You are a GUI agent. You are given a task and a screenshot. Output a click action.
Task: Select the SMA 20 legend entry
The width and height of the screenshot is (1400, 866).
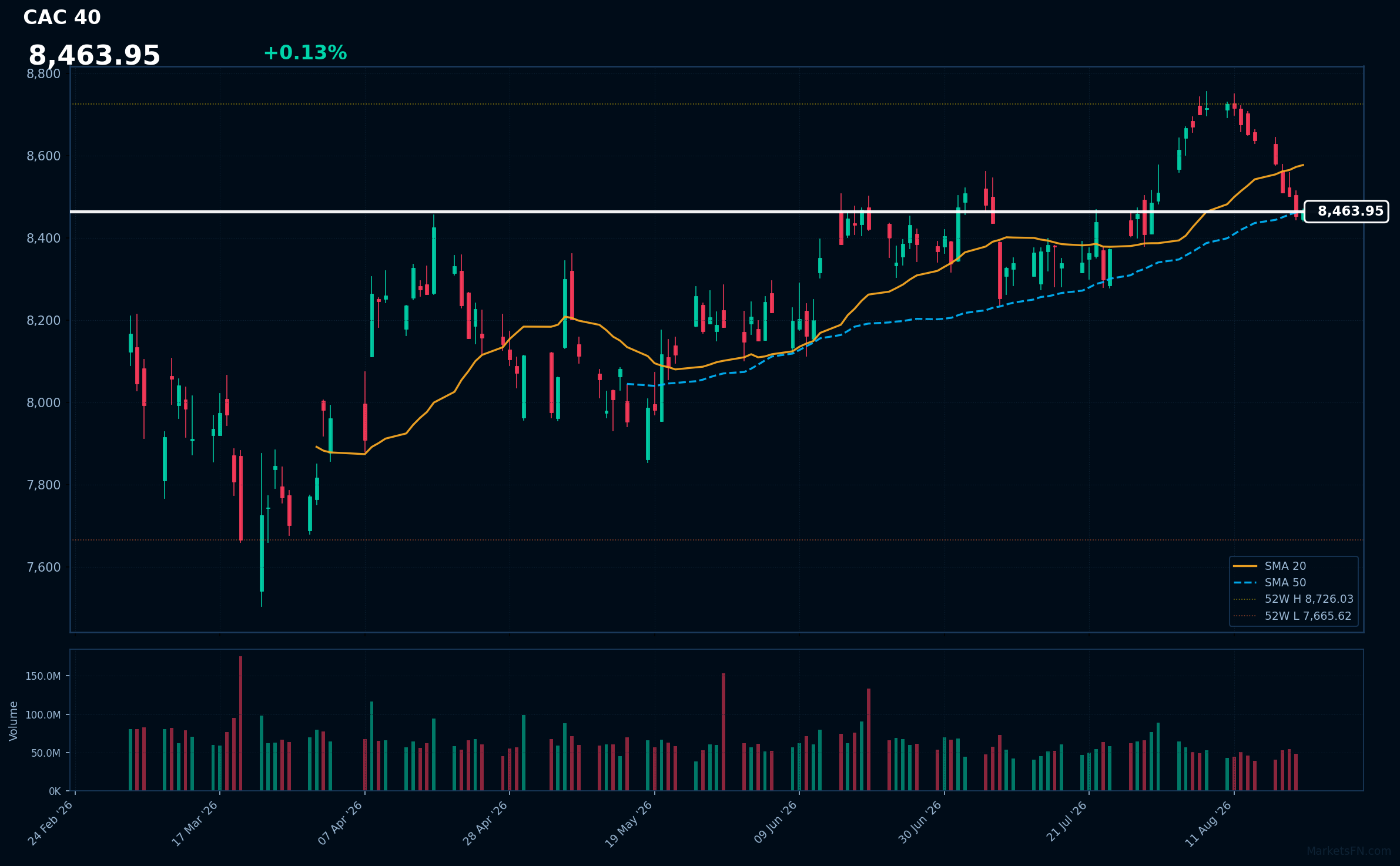tap(1270, 566)
